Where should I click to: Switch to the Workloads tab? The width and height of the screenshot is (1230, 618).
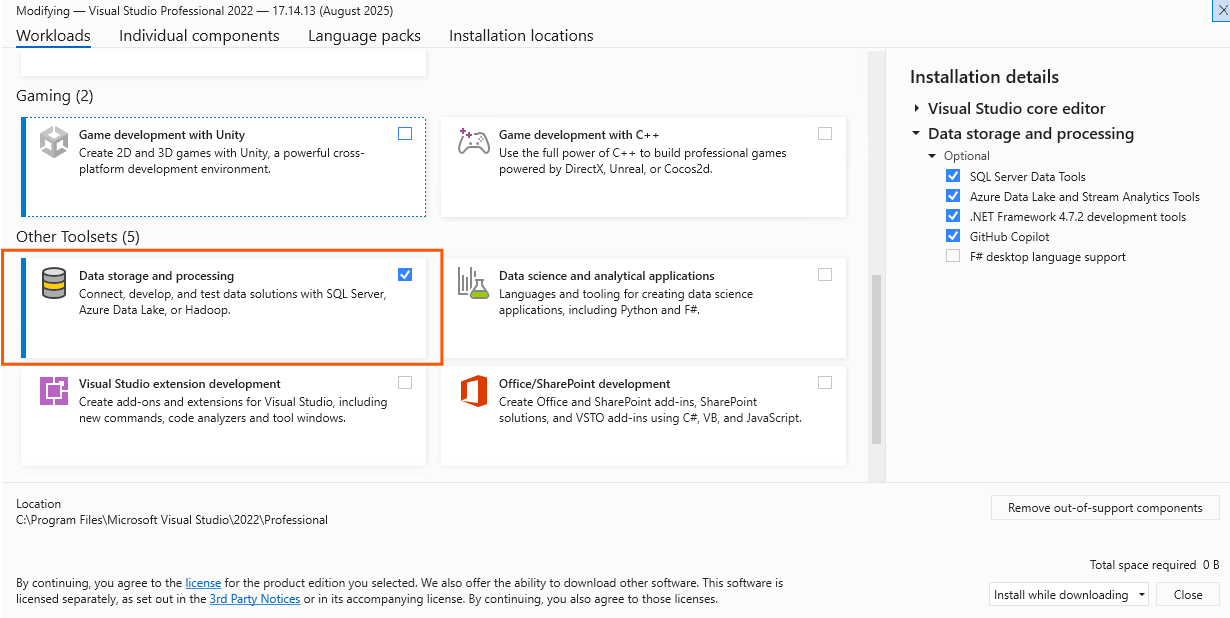click(x=53, y=36)
